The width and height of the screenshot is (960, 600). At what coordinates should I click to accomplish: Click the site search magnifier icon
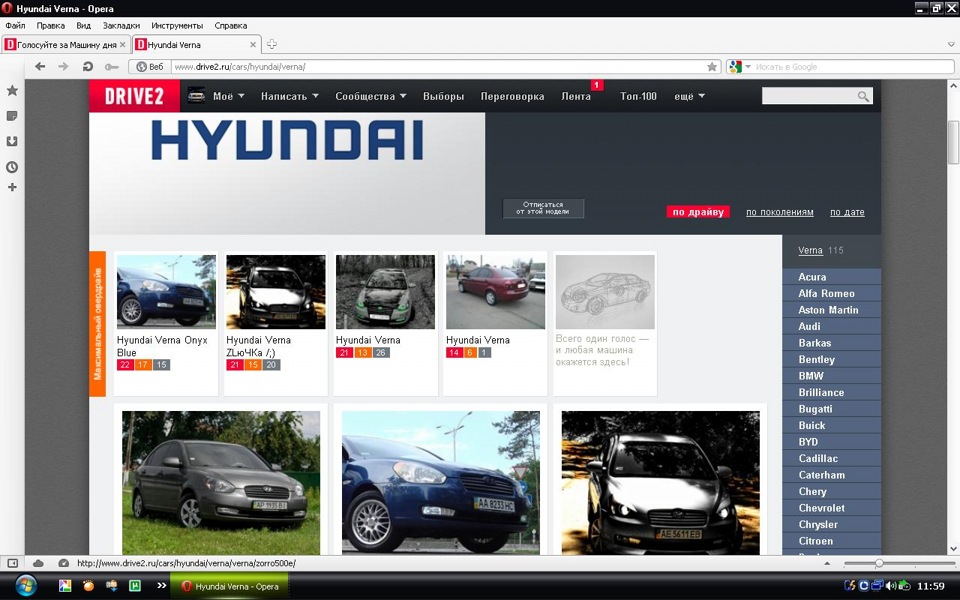pyautogui.click(x=863, y=96)
